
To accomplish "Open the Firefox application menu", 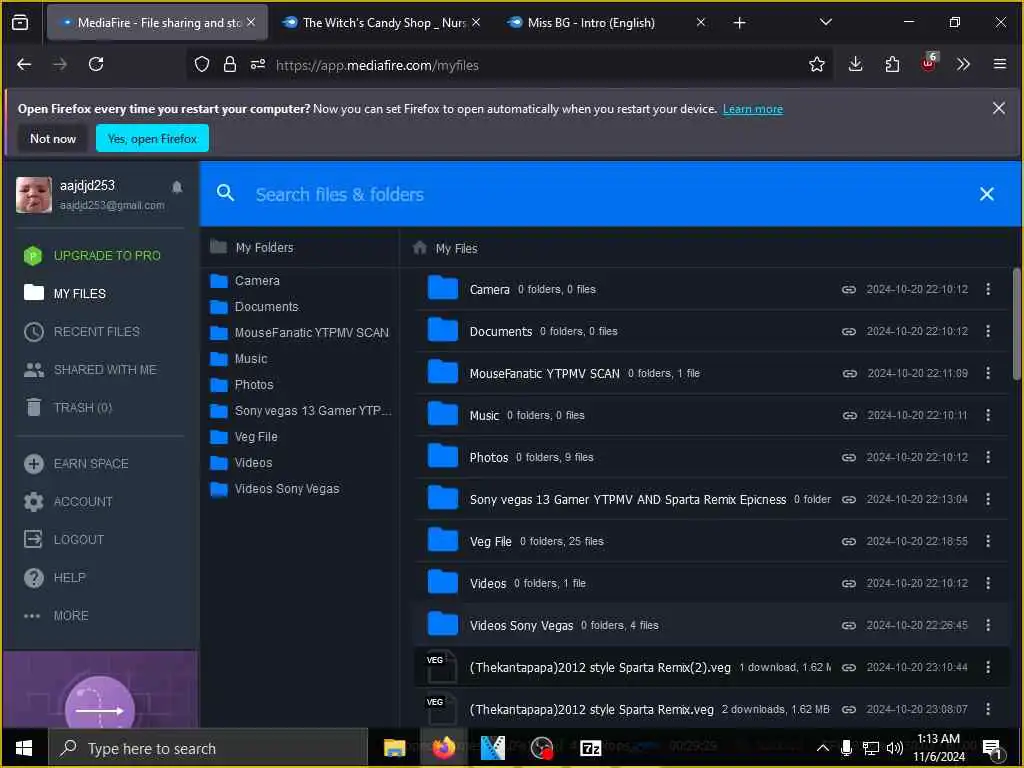I will coord(999,64).
